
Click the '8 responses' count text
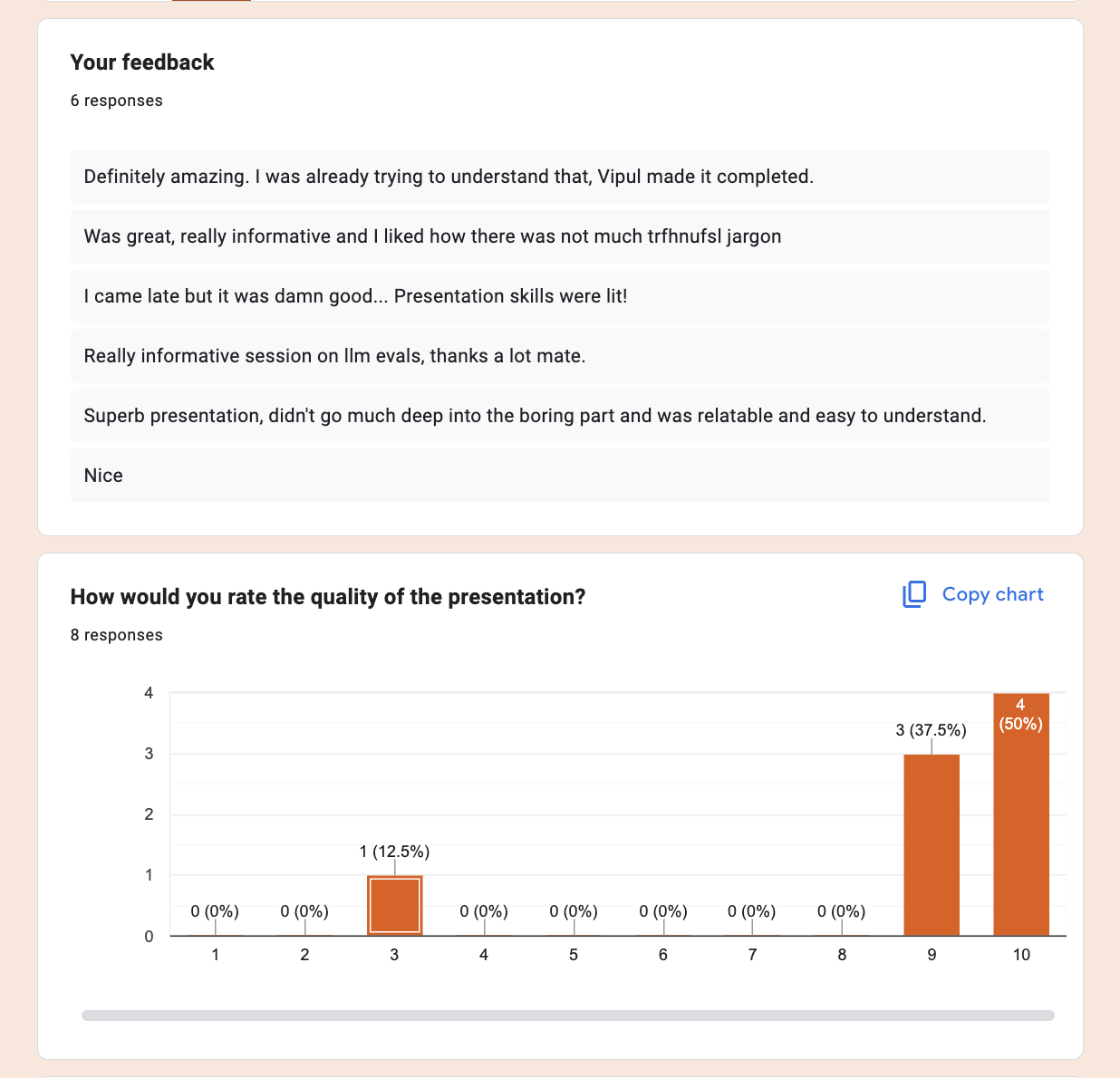point(117,635)
